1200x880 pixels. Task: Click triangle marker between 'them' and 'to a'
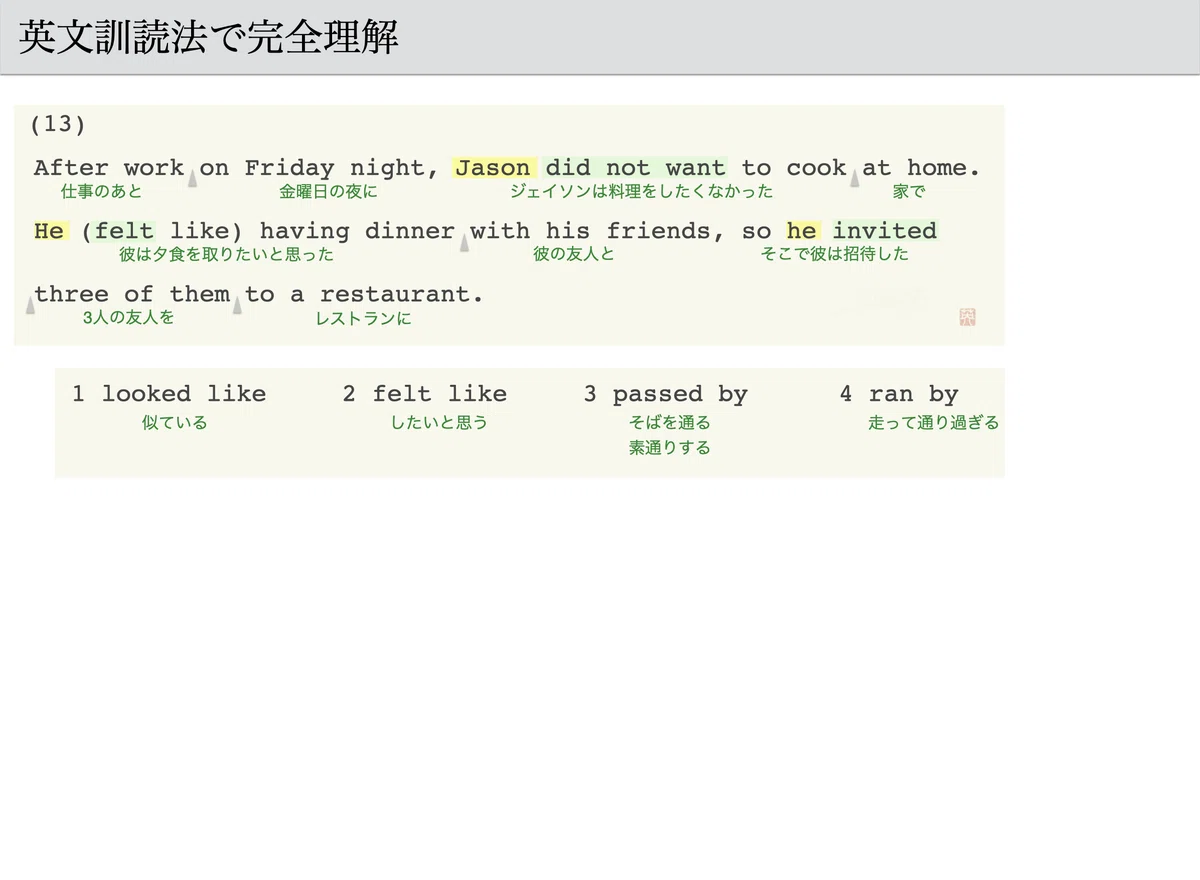click(237, 304)
